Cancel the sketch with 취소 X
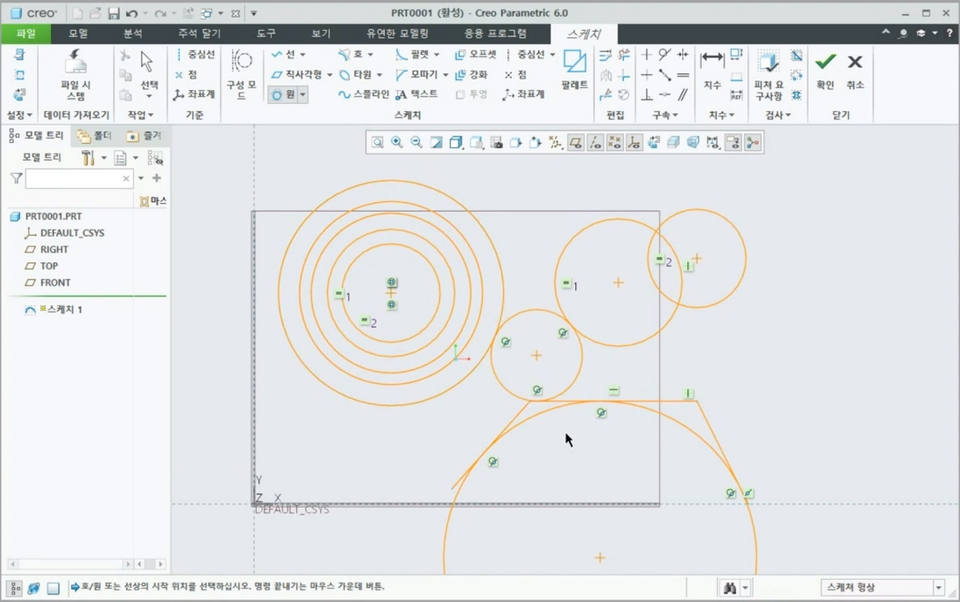 855,70
